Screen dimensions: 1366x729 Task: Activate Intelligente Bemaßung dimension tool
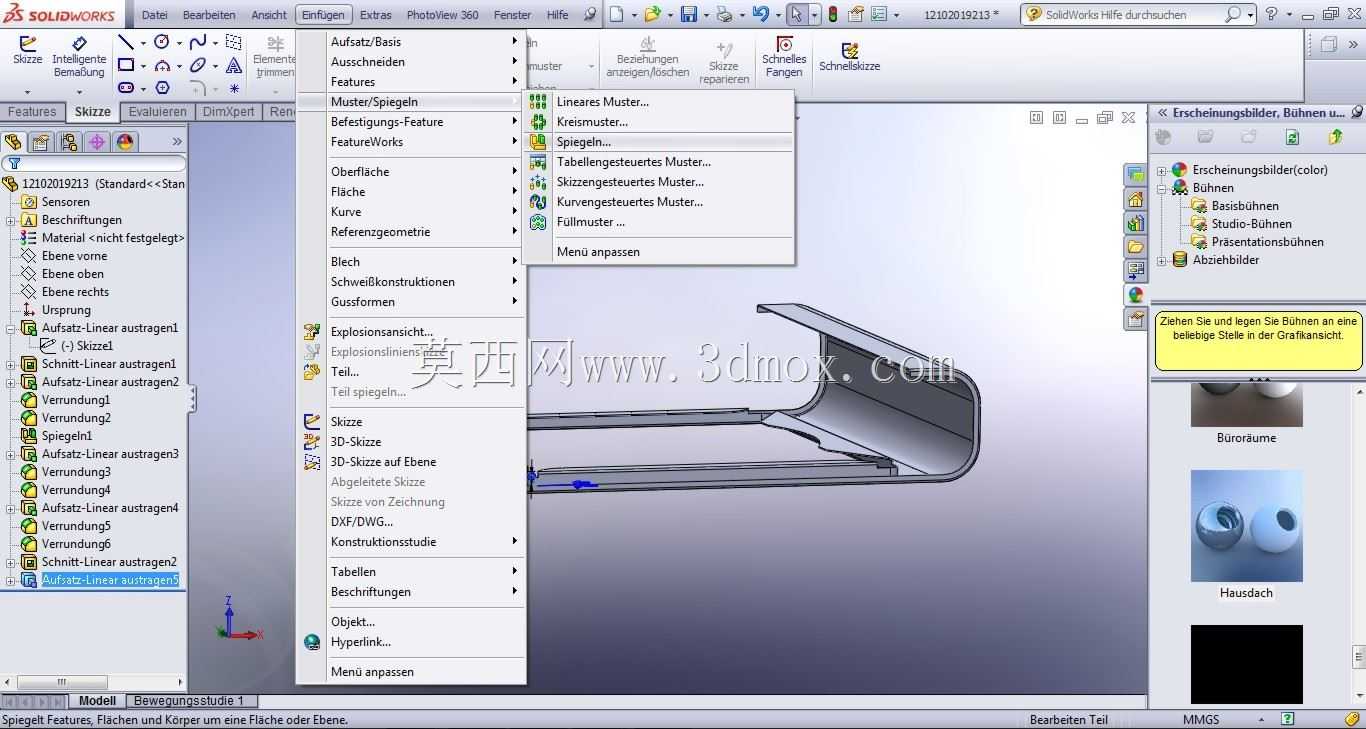(x=79, y=57)
